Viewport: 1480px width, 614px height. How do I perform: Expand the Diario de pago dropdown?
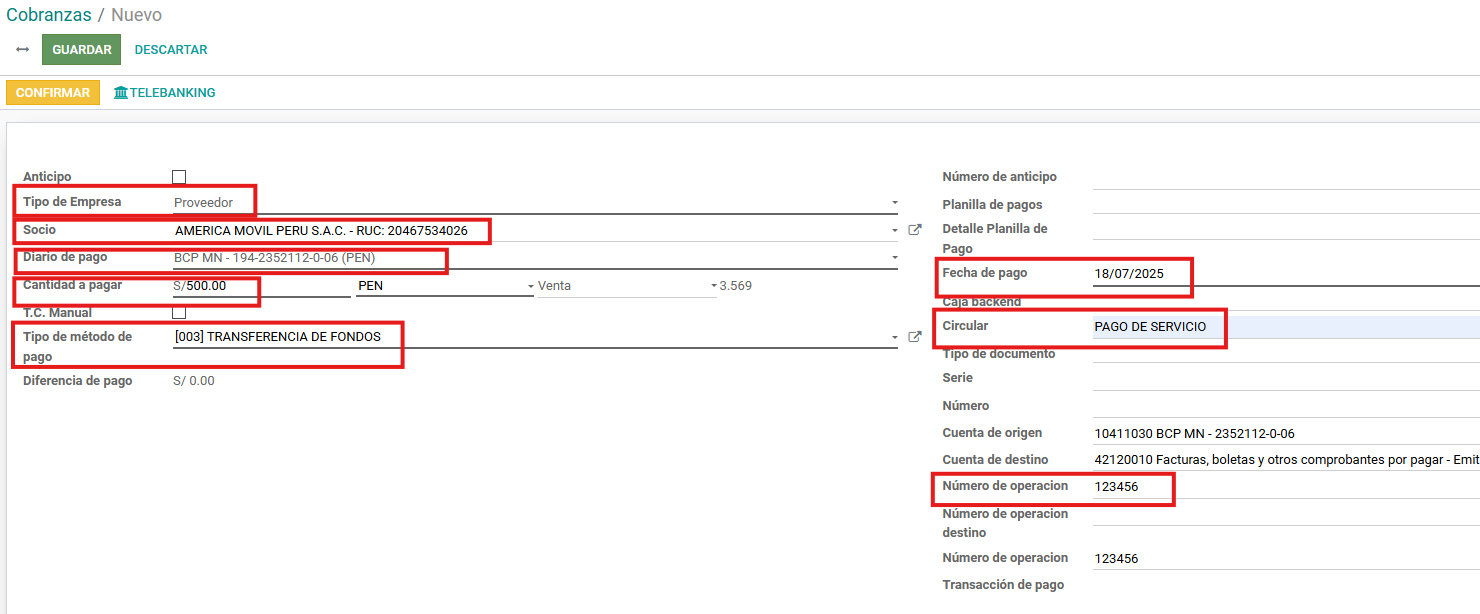pos(894,258)
